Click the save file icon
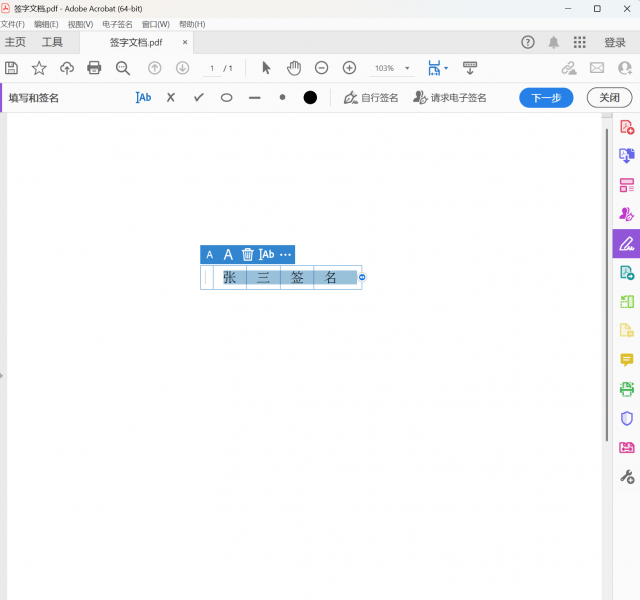This screenshot has height=600, width=640. [12, 68]
